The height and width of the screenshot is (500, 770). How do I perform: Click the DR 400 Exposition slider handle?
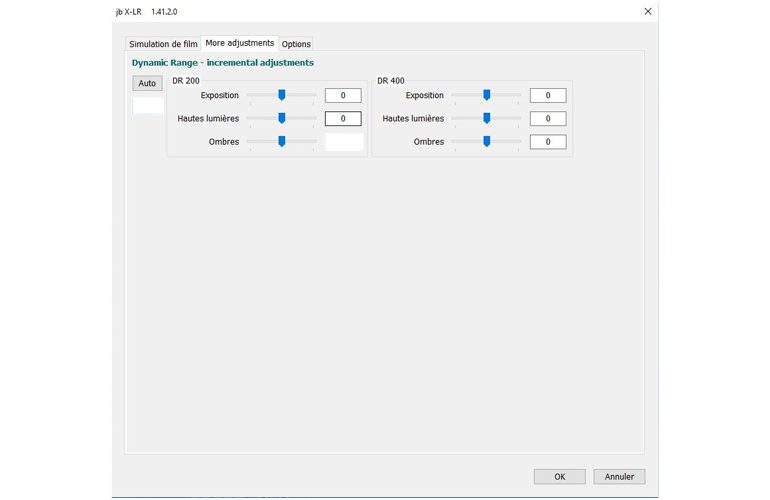(x=487, y=95)
